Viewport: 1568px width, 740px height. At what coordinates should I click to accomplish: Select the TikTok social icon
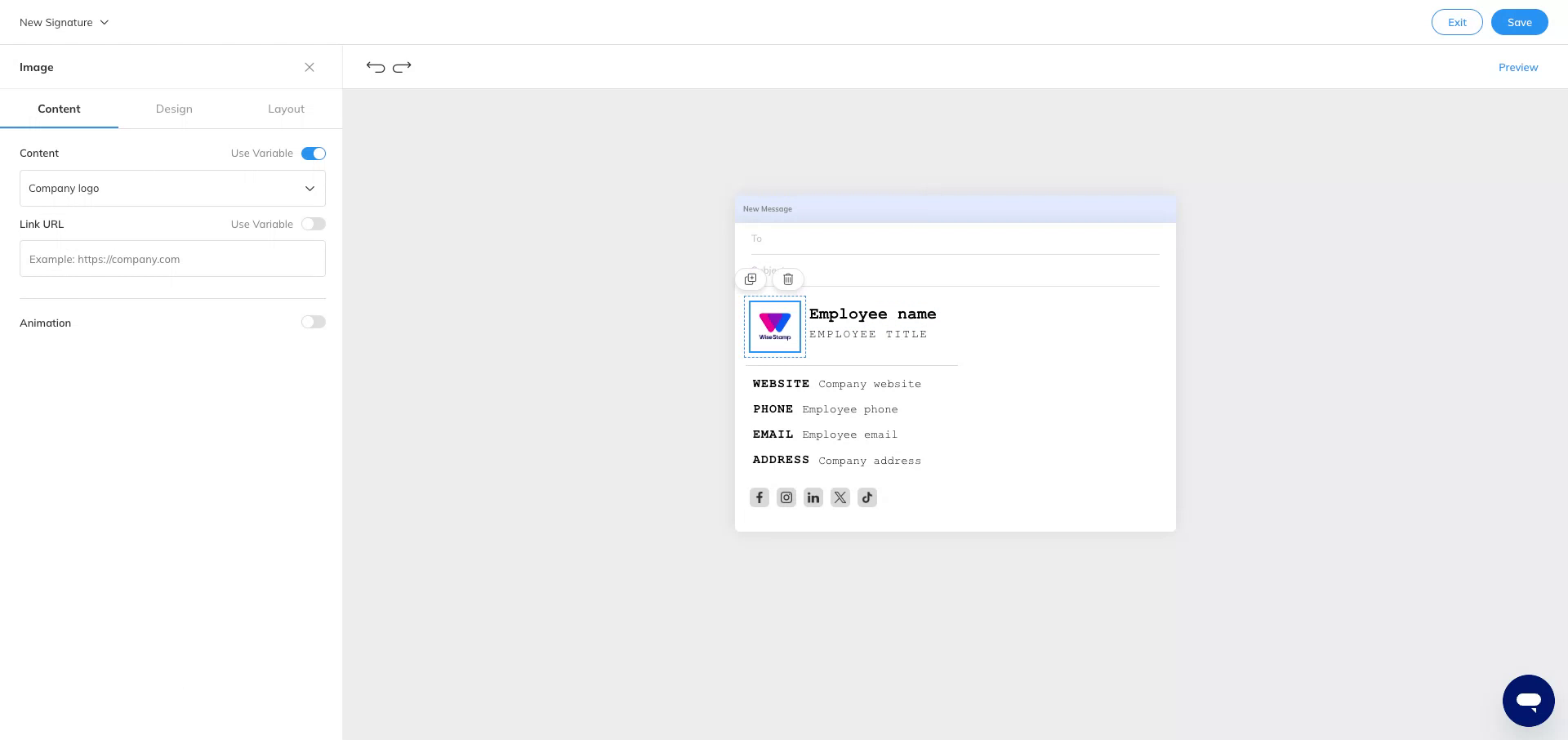click(866, 497)
